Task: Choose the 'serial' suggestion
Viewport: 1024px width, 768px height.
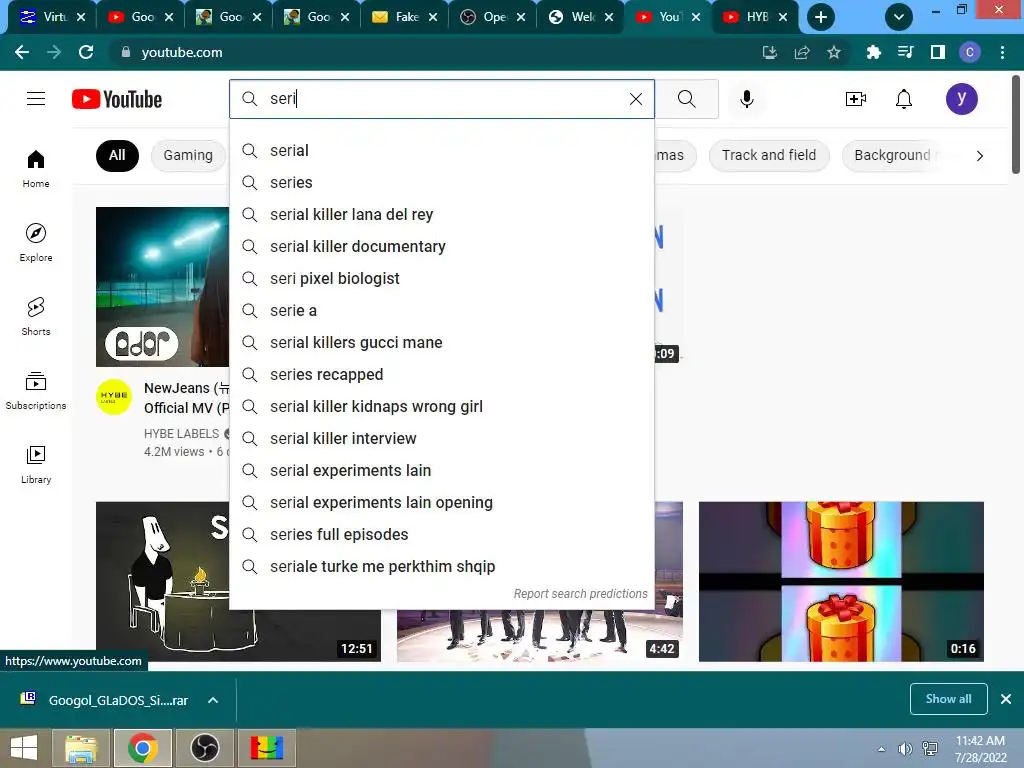Action: [x=441, y=150]
